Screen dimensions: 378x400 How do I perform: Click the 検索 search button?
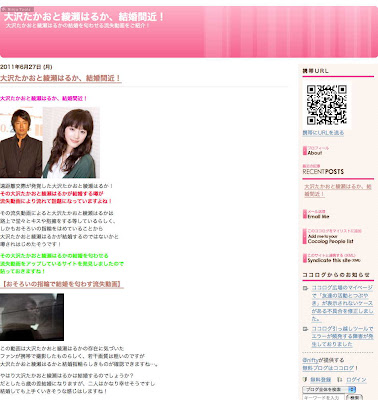click(355, 397)
